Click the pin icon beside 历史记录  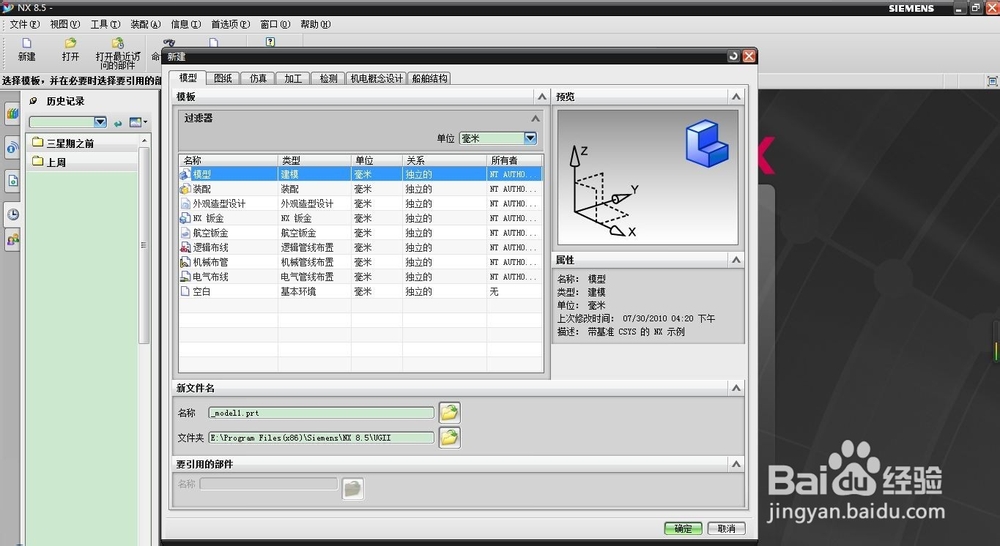pyautogui.click(x=34, y=101)
